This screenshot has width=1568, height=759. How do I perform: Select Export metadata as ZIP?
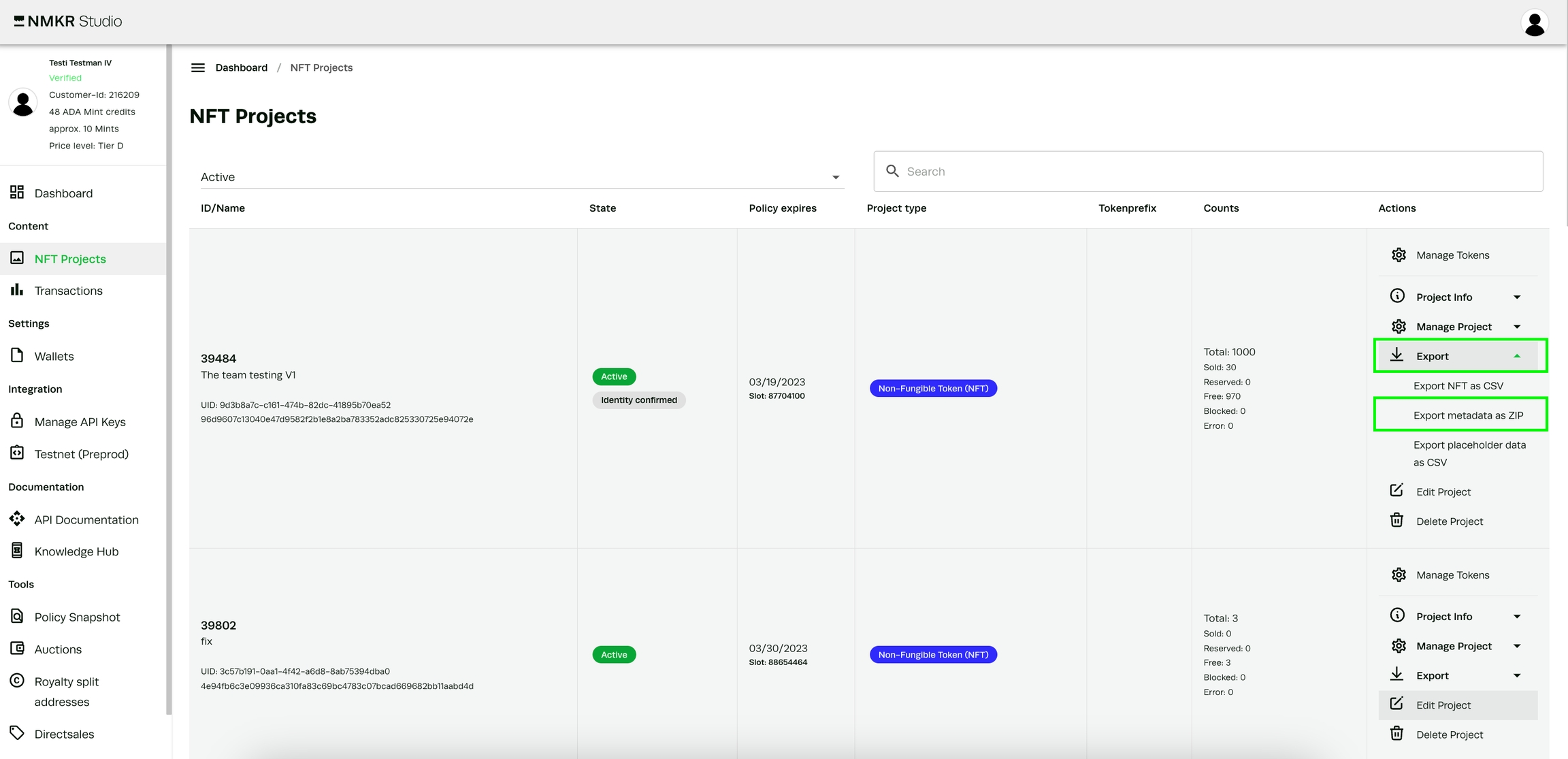pos(1467,415)
